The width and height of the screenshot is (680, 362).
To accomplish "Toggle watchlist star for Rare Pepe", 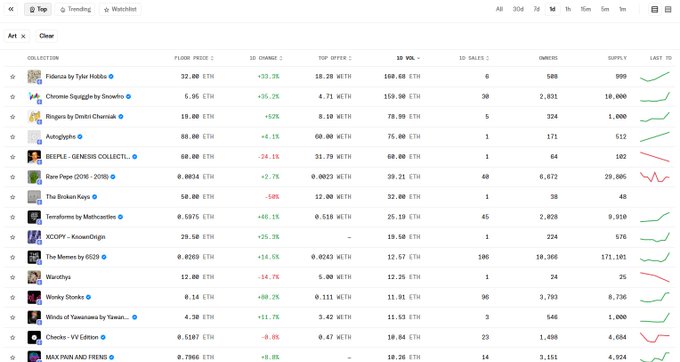I will (x=13, y=177).
